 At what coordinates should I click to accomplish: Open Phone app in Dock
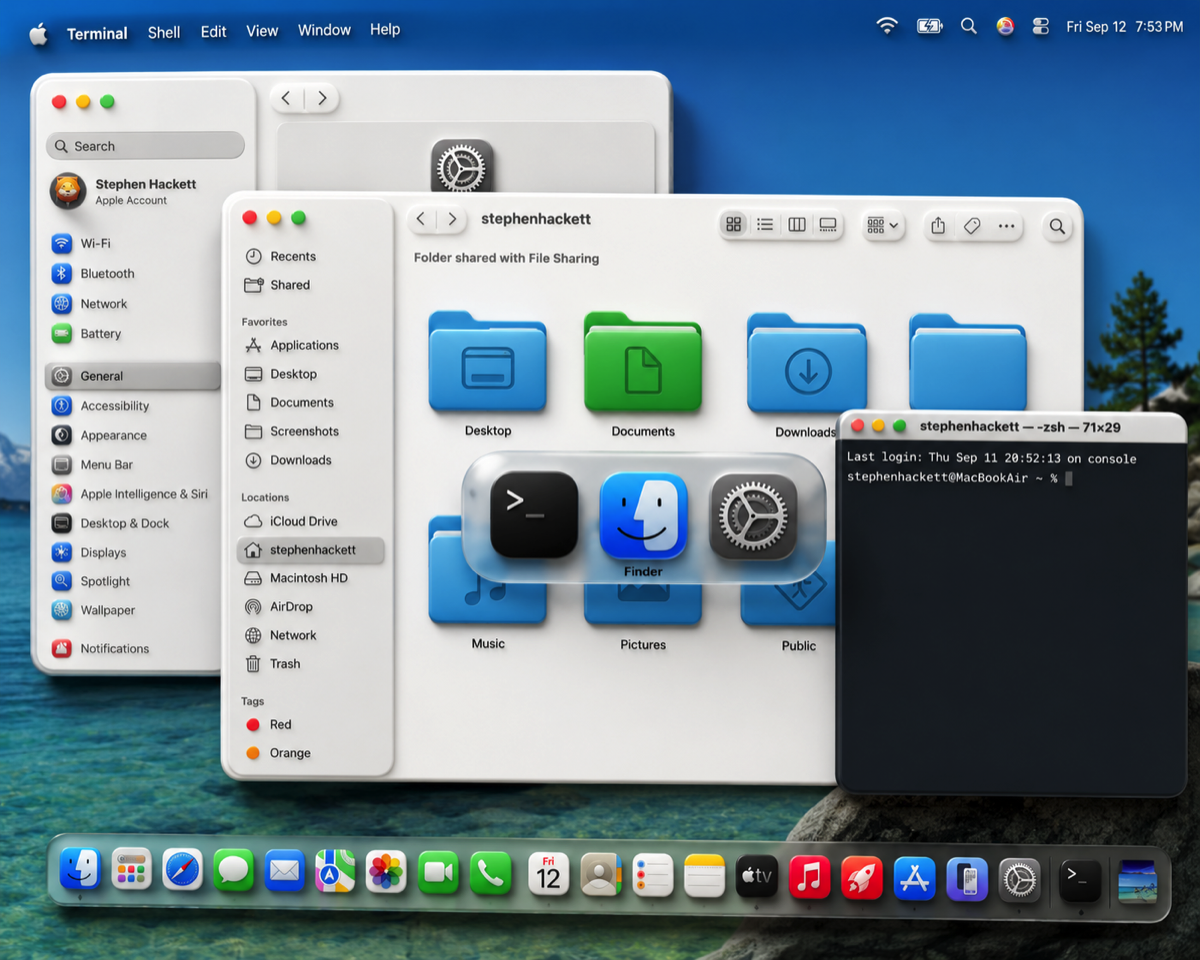pyautogui.click(x=489, y=874)
